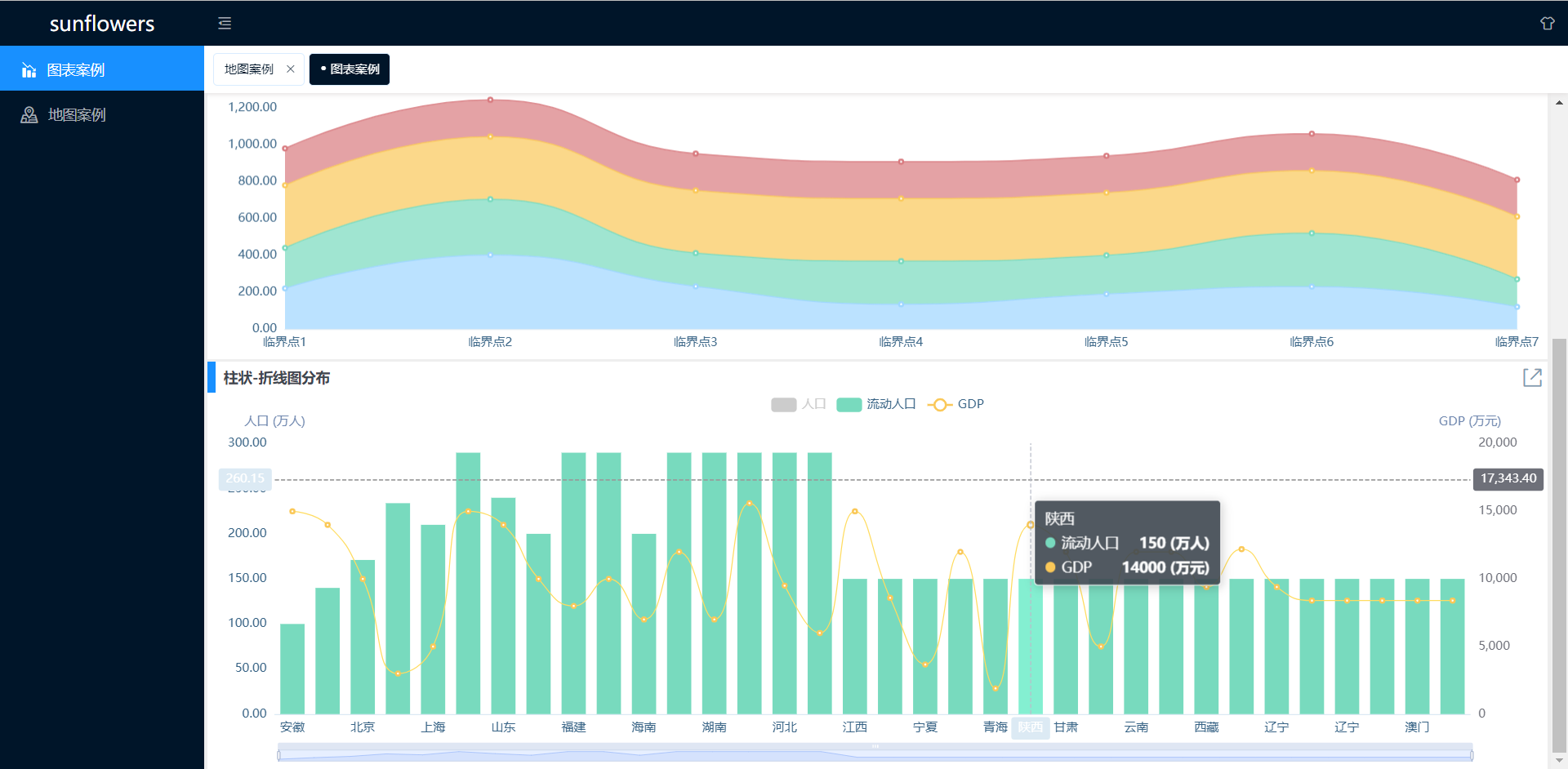Screen dimensions: 1568x769
Task: Click the 江西 x-axis label
Action: pos(855,727)
